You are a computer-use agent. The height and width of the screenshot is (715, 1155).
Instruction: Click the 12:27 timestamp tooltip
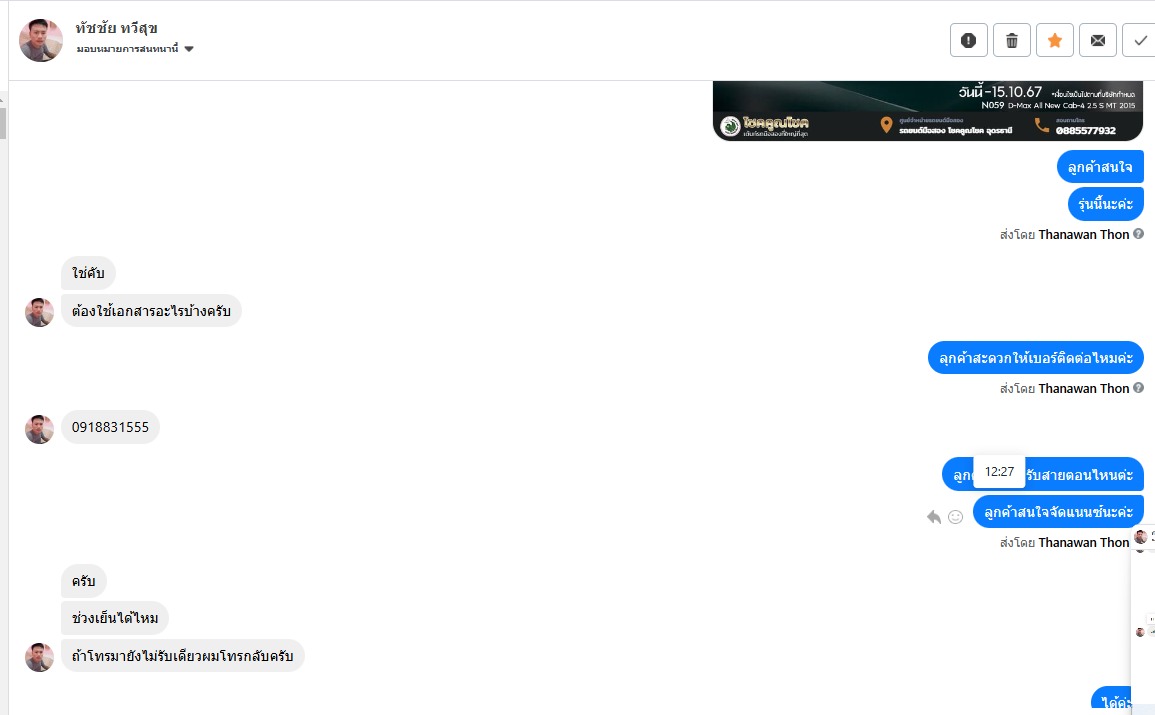[999, 472]
